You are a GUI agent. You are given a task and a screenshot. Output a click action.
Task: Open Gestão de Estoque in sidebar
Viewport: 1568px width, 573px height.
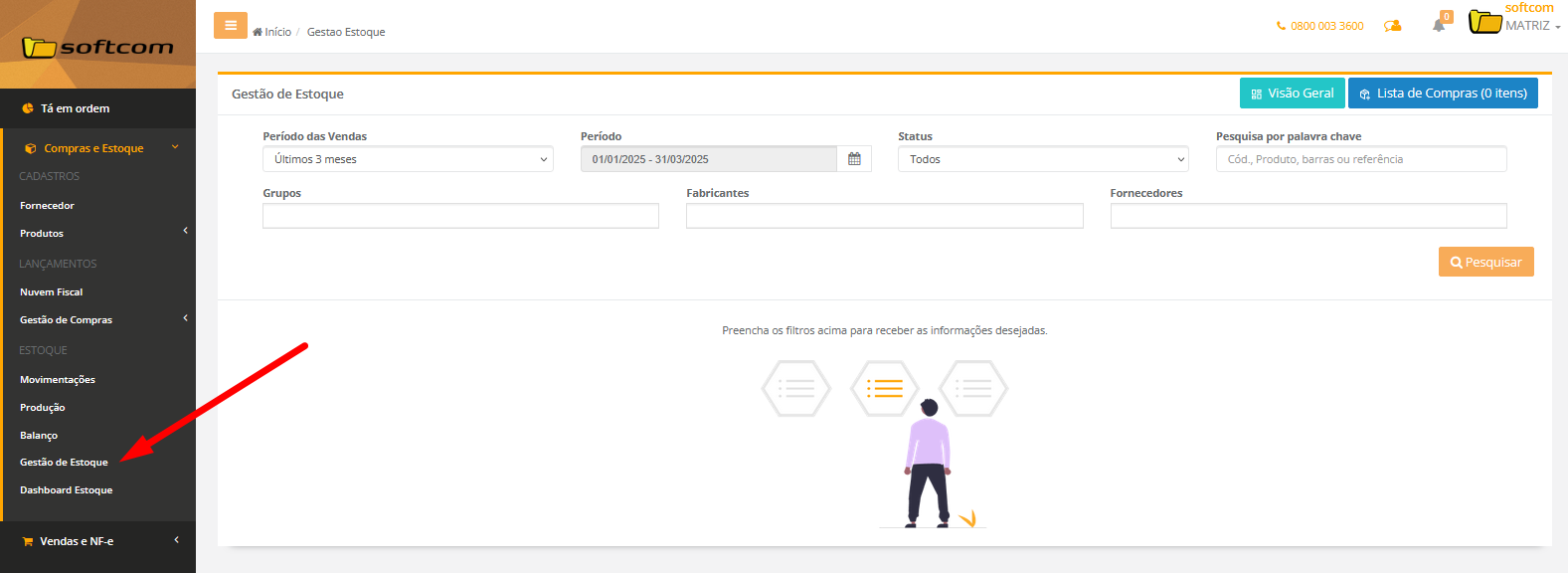64,463
